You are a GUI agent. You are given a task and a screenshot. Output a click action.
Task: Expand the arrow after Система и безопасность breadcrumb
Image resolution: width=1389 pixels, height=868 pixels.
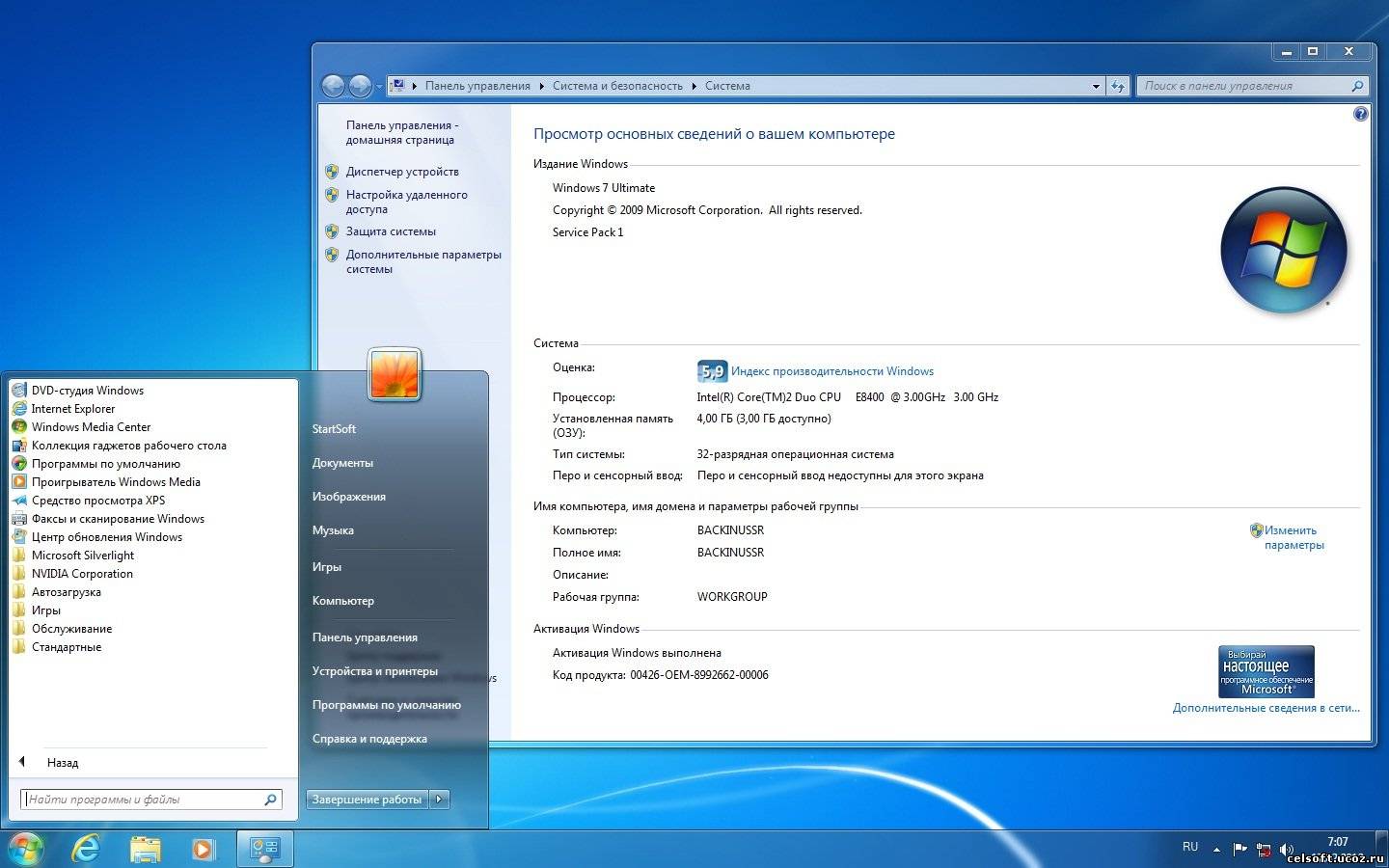694,86
